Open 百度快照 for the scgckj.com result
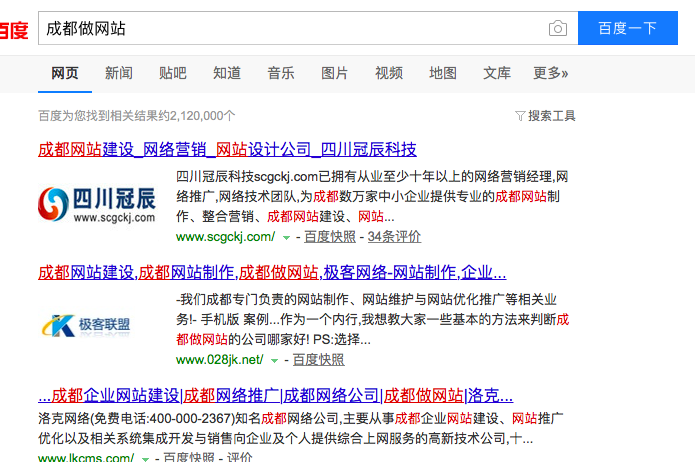This screenshot has width=695, height=462. pos(330,237)
